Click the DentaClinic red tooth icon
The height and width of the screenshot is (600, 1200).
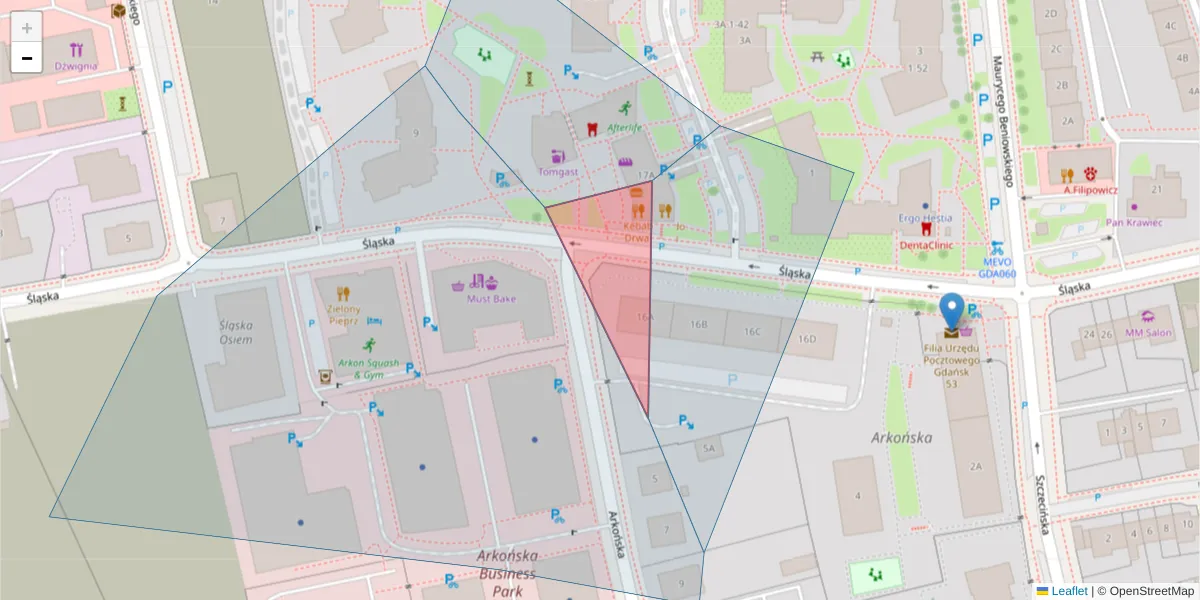coord(926,229)
